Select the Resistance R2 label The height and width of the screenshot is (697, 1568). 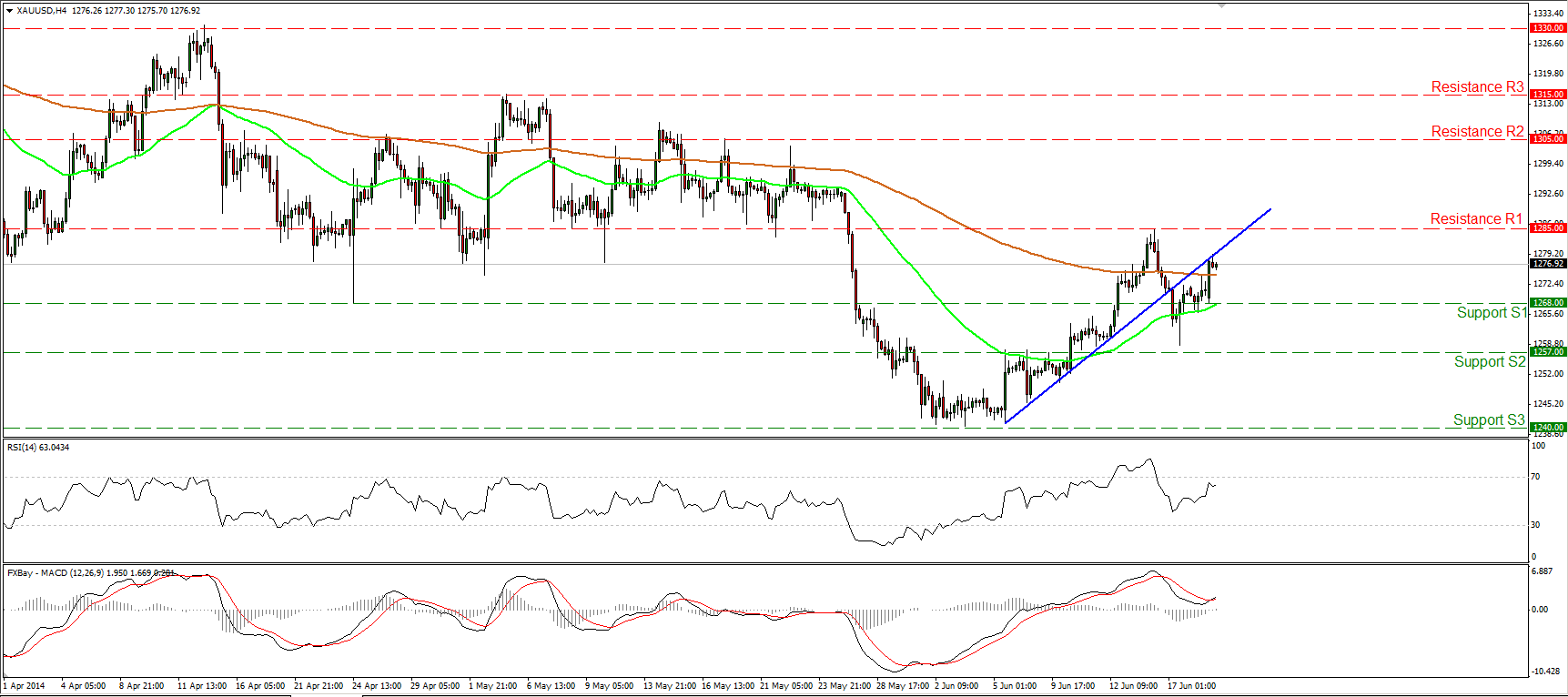click(1477, 131)
